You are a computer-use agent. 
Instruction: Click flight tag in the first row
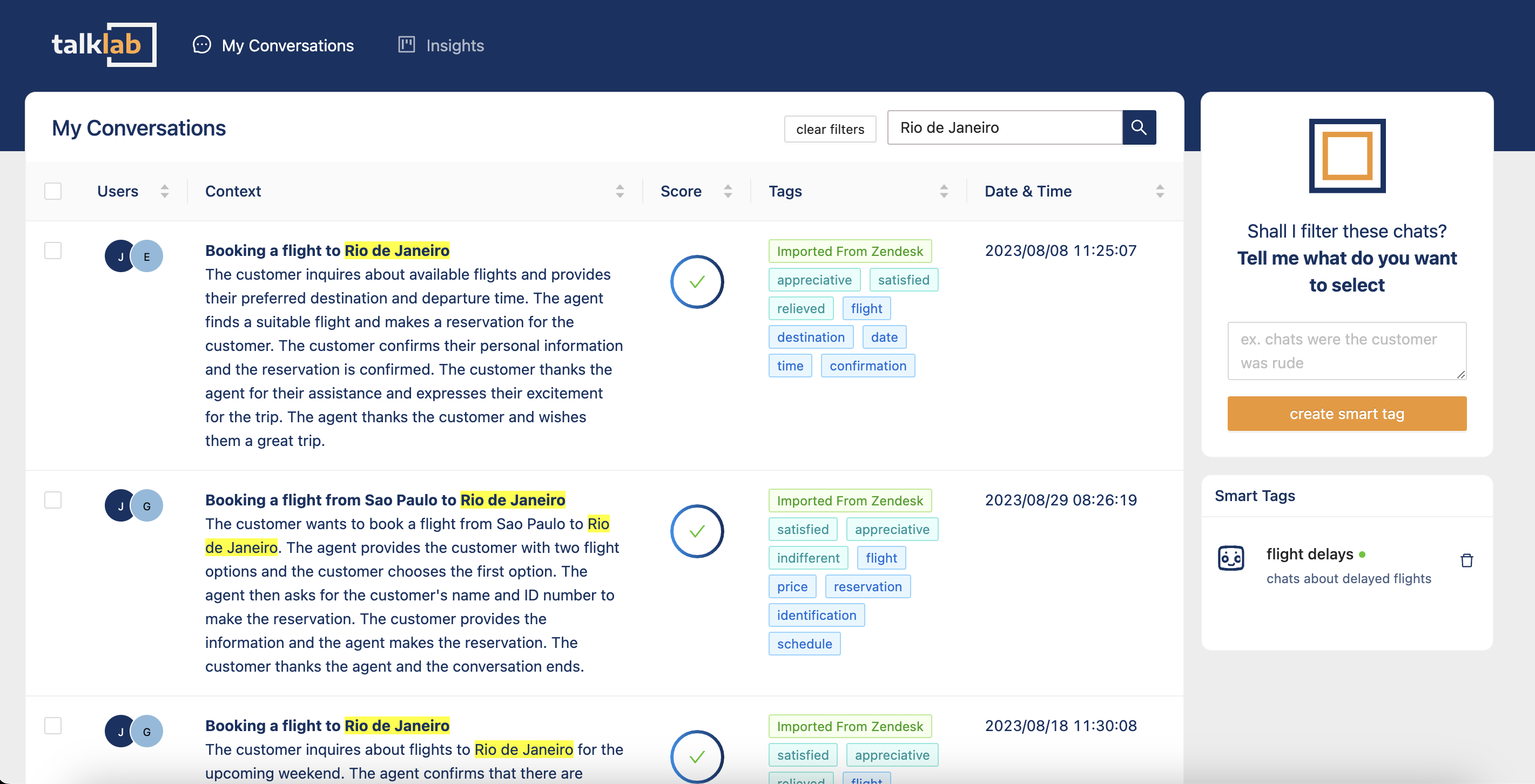tap(866, 309)
